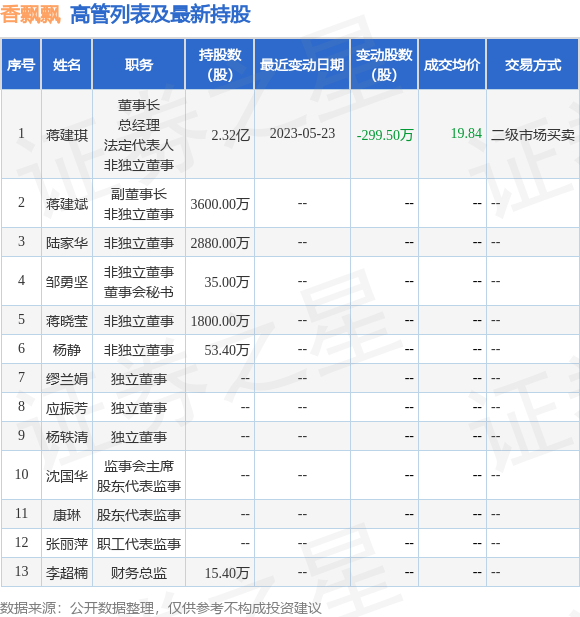Click the 交易方式 column header
The width and height of the screenshot is (580, 617).
point(533,65)
